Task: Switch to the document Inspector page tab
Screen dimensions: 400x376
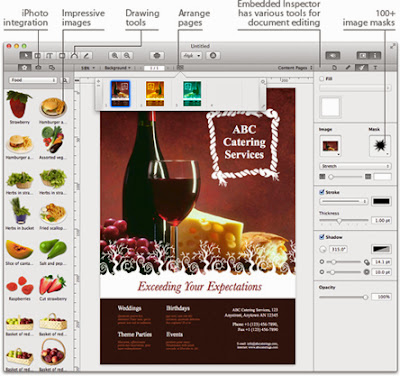Action: [x=335, y=68]
